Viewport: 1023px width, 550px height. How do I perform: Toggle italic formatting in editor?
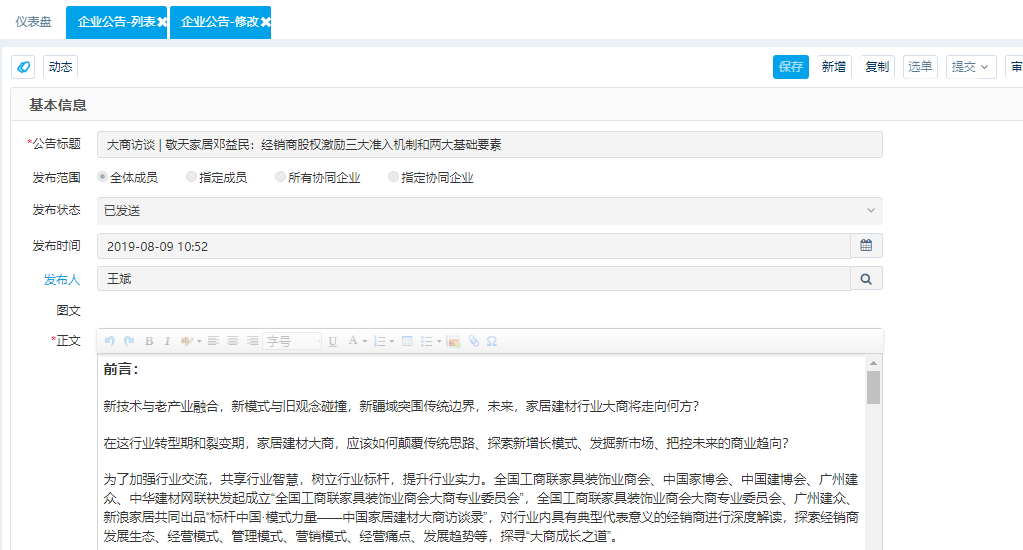[167, 341]
